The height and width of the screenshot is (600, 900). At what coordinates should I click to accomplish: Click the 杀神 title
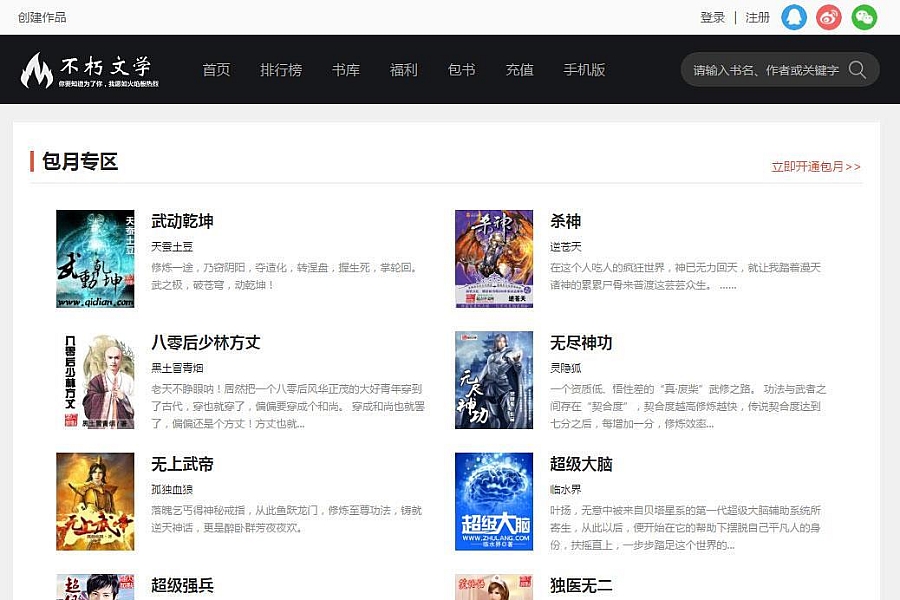(565, 221)
